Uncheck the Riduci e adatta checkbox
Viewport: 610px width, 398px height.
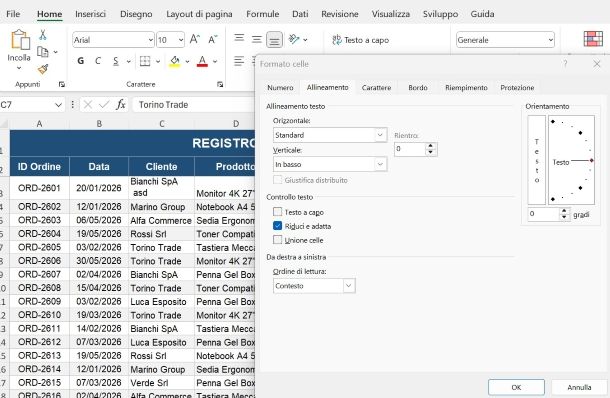277,226
